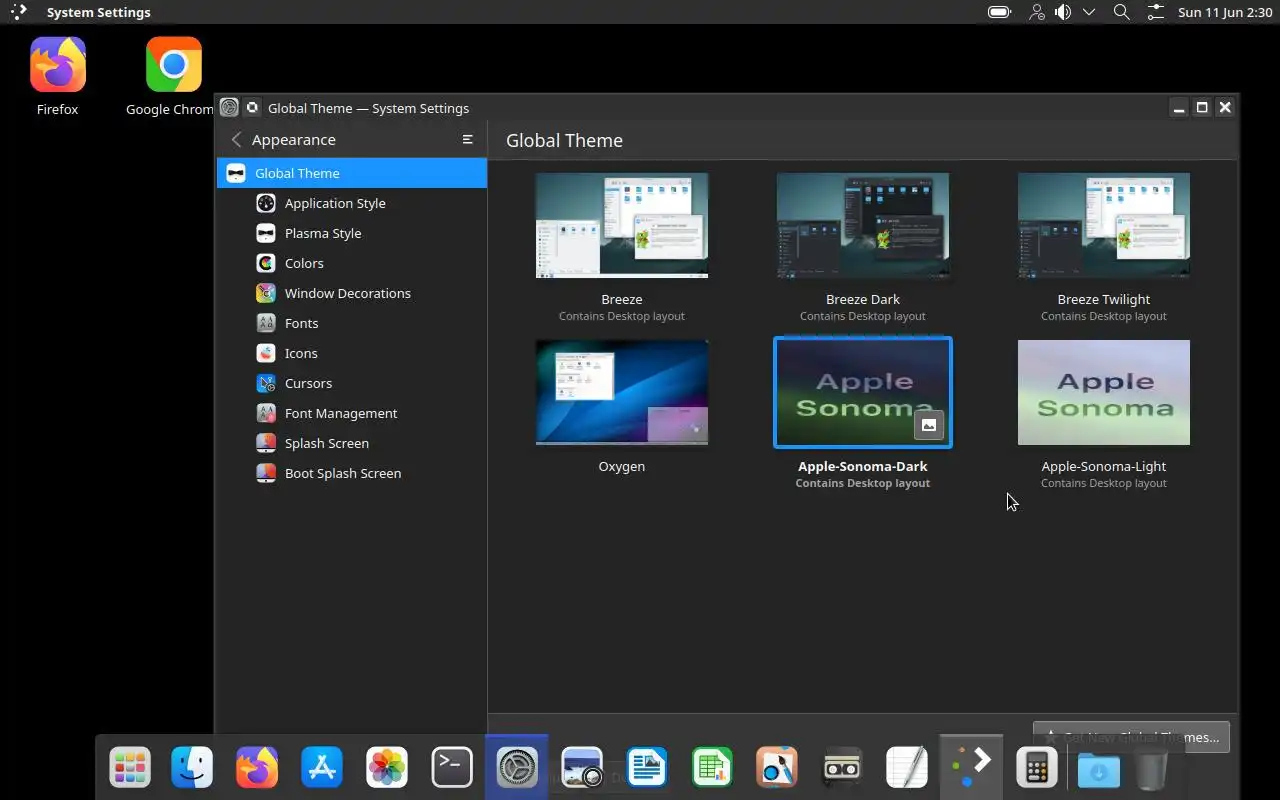Image resolution: width=1280 pixels, height=800 pixels.
Task: Open the launchpad app grid in dock
Action: pyautogui.click(x=130, y=768)
